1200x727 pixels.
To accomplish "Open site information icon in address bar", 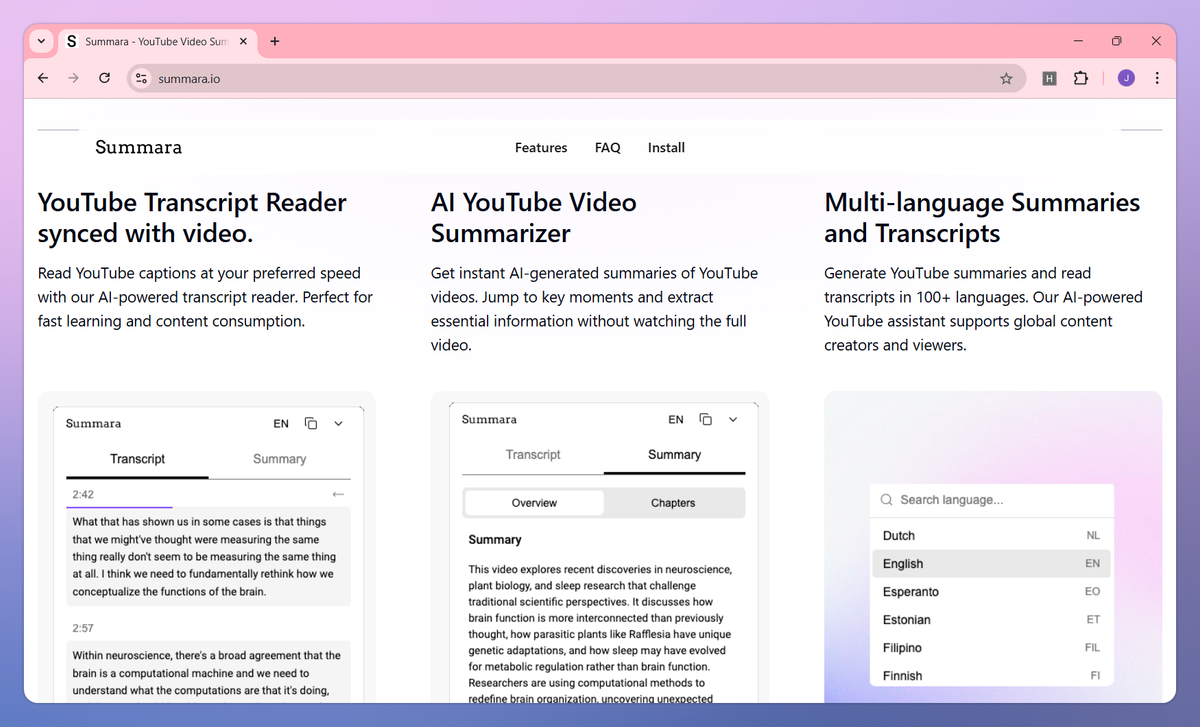I will coord(141,78).
